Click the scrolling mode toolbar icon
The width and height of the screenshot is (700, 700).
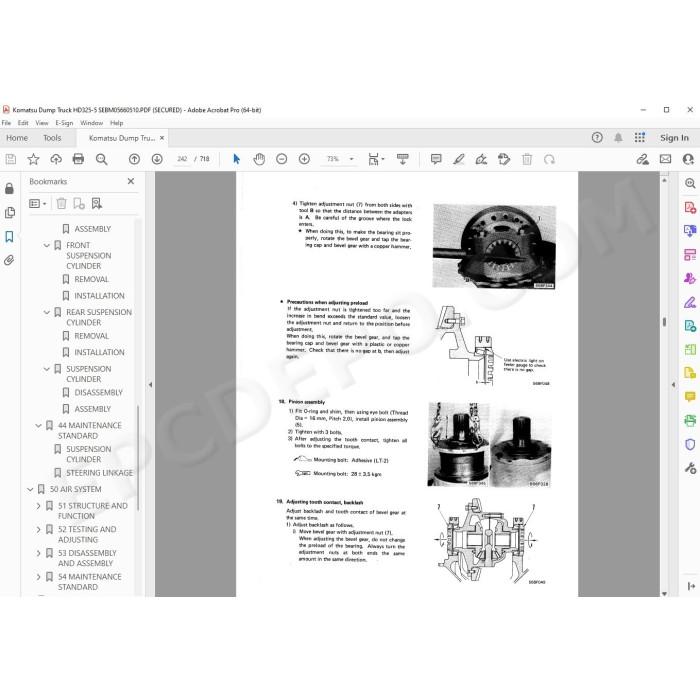(403, 159)
